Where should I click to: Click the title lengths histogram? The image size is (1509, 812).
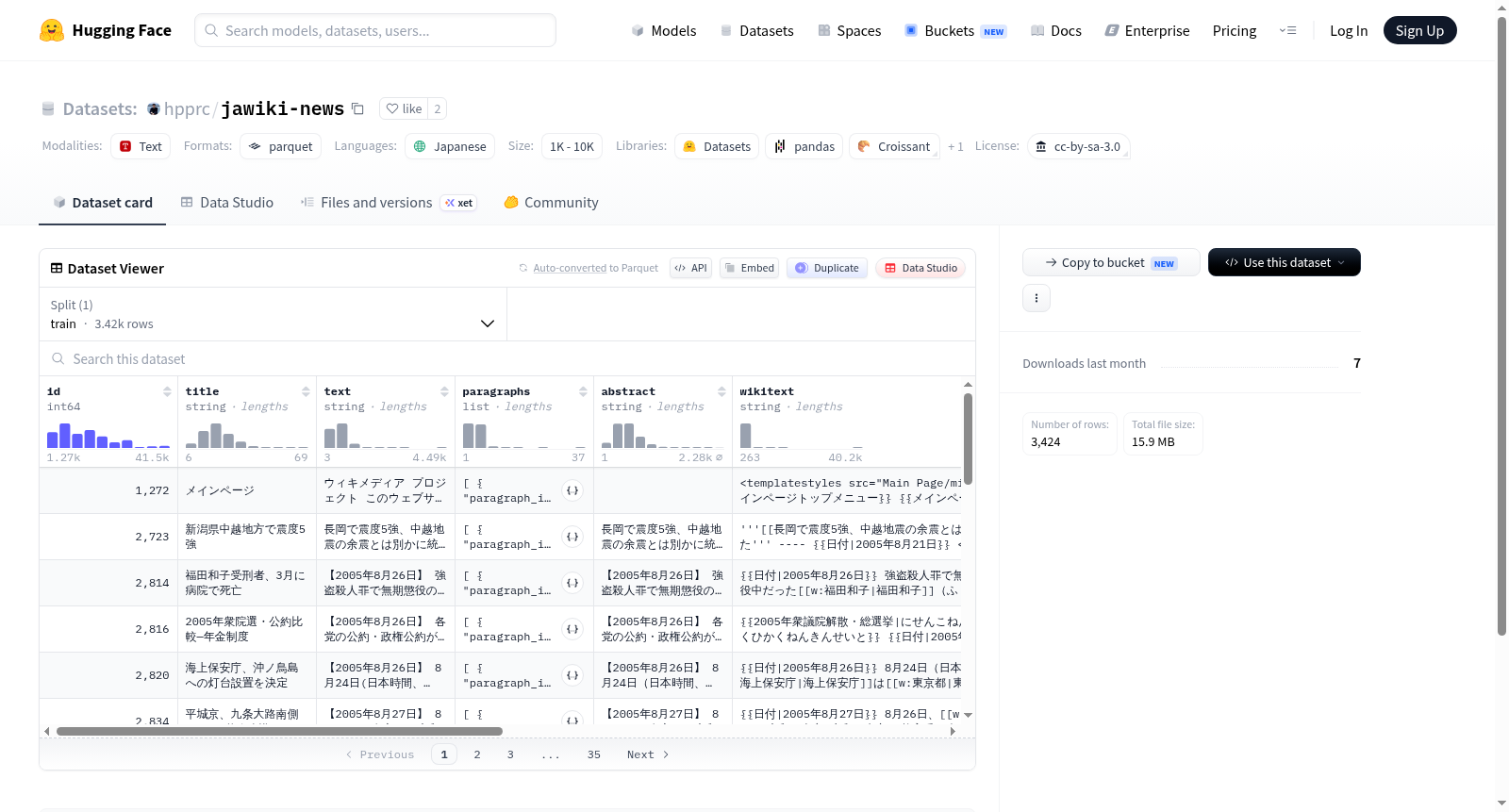tap(247, 435)
